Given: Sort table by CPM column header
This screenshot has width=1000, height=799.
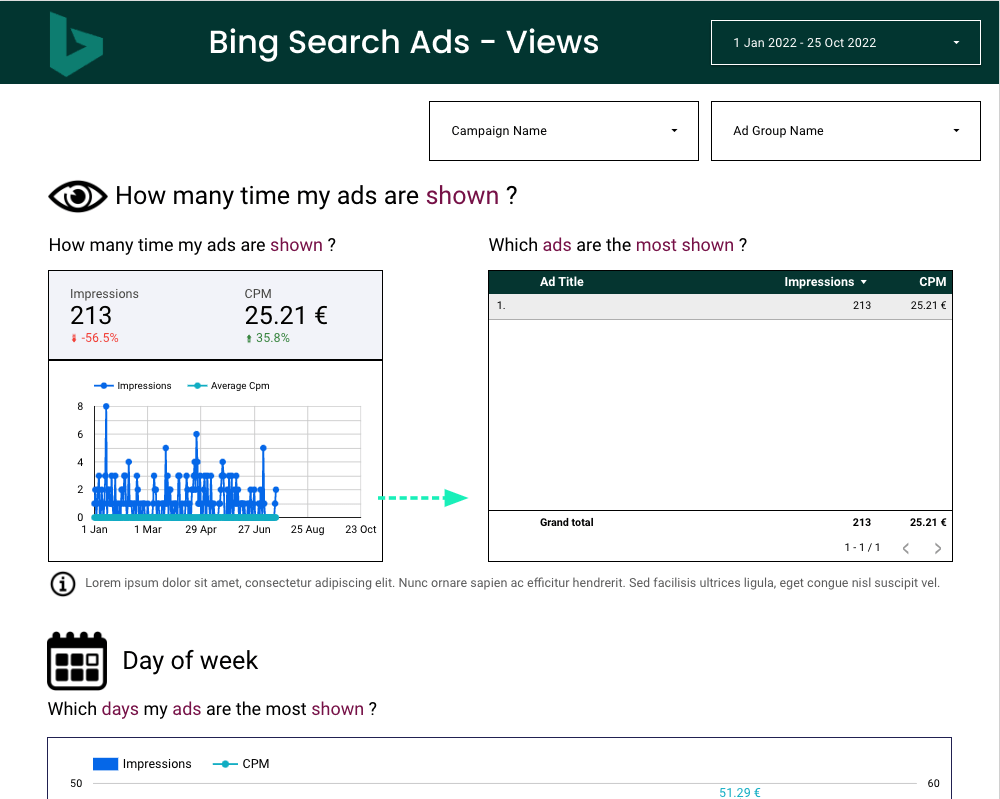Looking at the screenshot, I should [x=932, y=282].
